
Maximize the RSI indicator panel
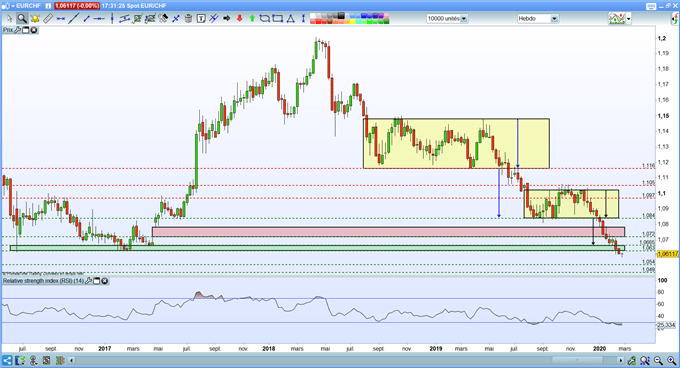pyautogui.click(x=97, y=281)
